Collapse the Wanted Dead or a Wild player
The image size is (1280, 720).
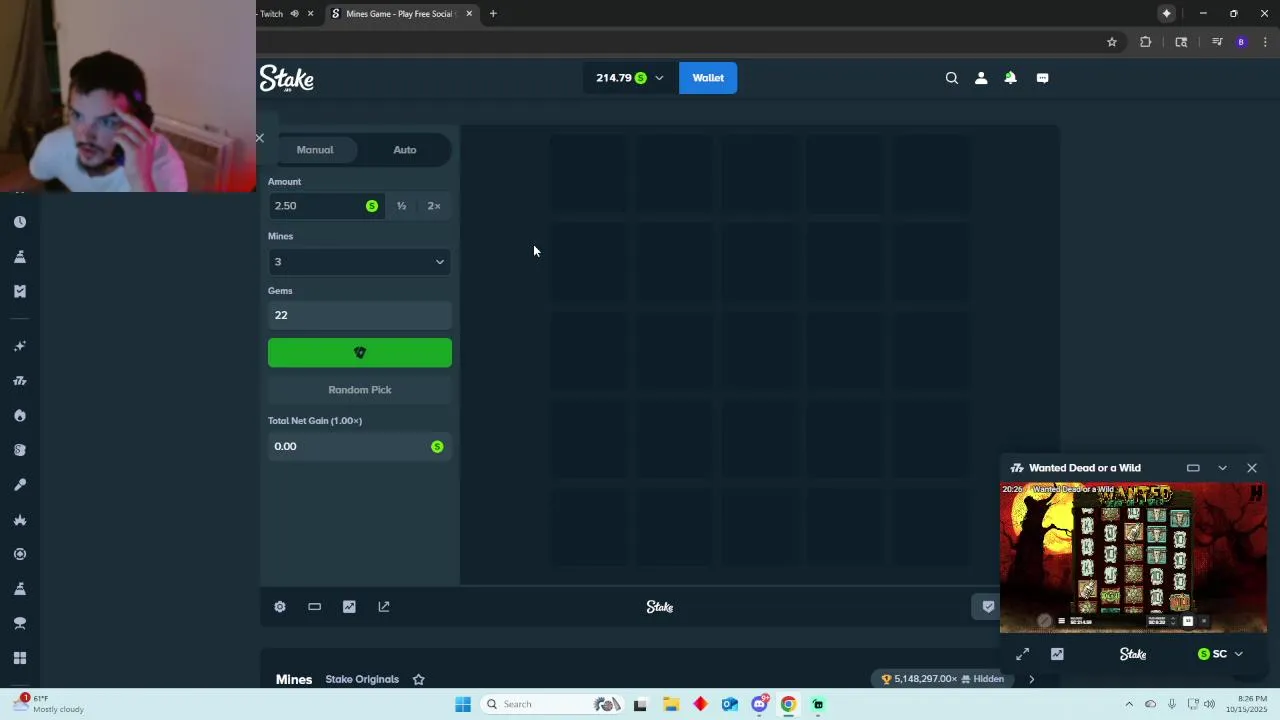coord(1222,468)
